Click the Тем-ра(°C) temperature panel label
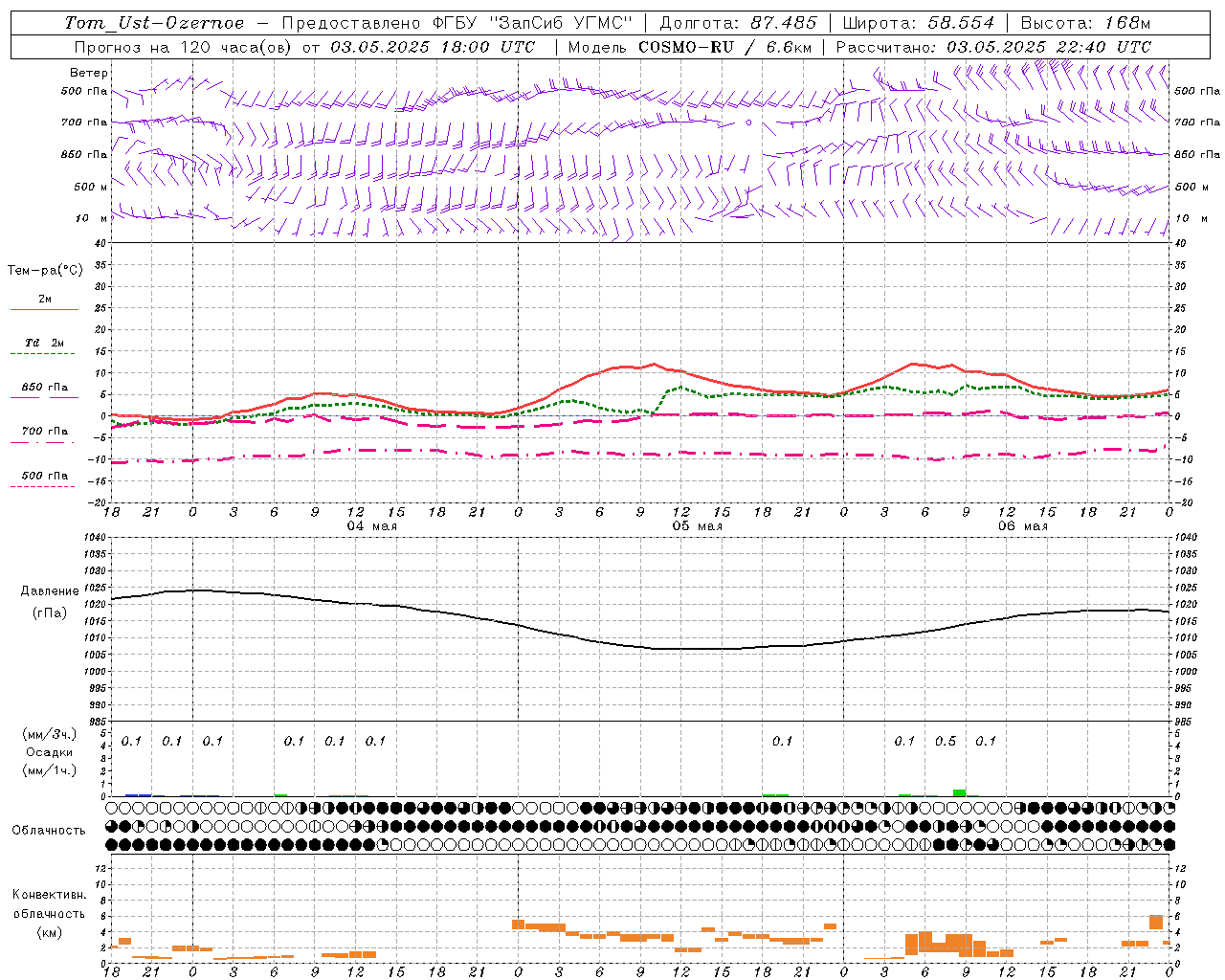 coord(45,271)
